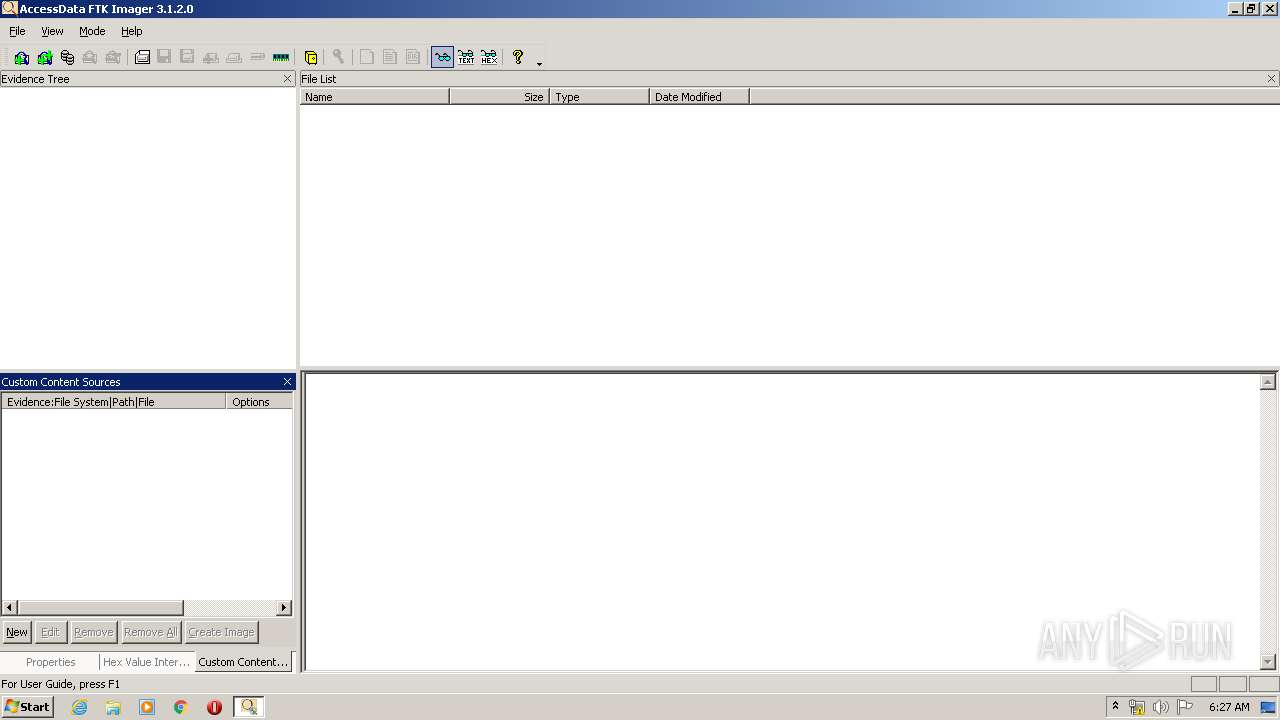Open the File menu

pos(17,31)
